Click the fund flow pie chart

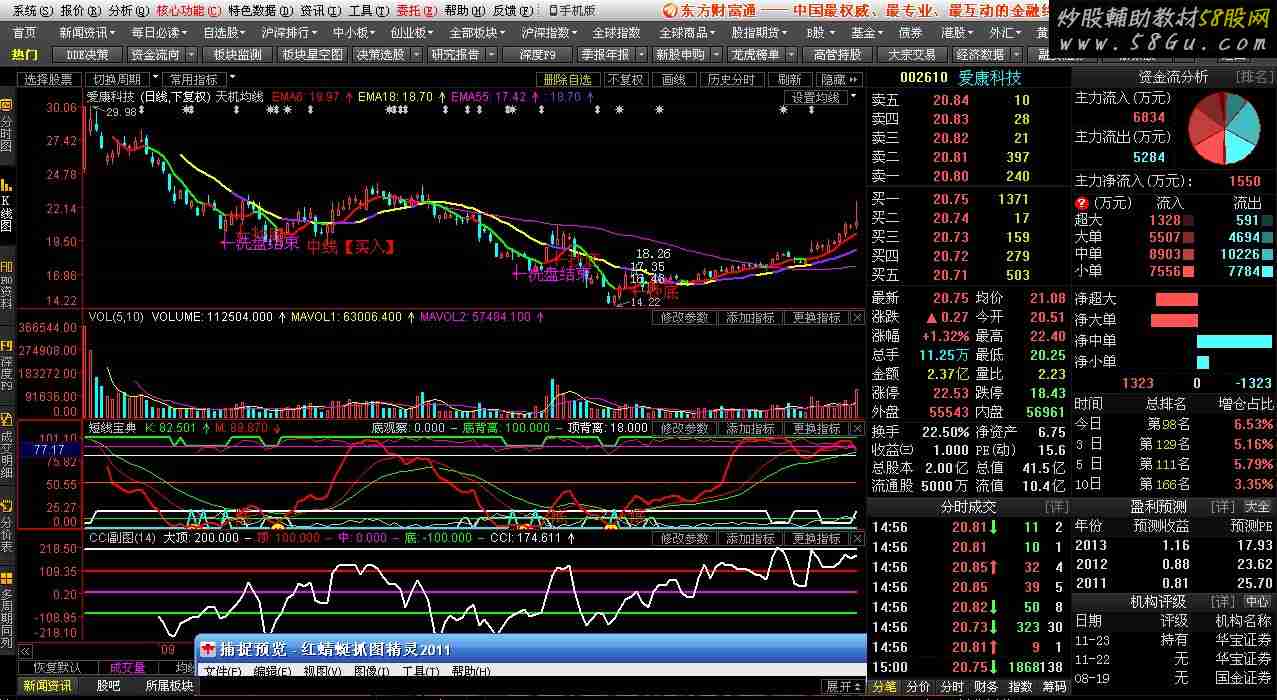(x=1225, y=127)
